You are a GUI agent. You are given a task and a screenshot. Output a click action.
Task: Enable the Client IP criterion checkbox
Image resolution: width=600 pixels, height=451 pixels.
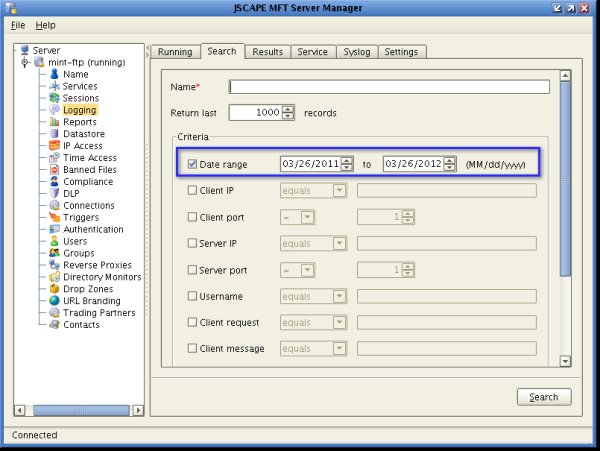click(192, 190)
